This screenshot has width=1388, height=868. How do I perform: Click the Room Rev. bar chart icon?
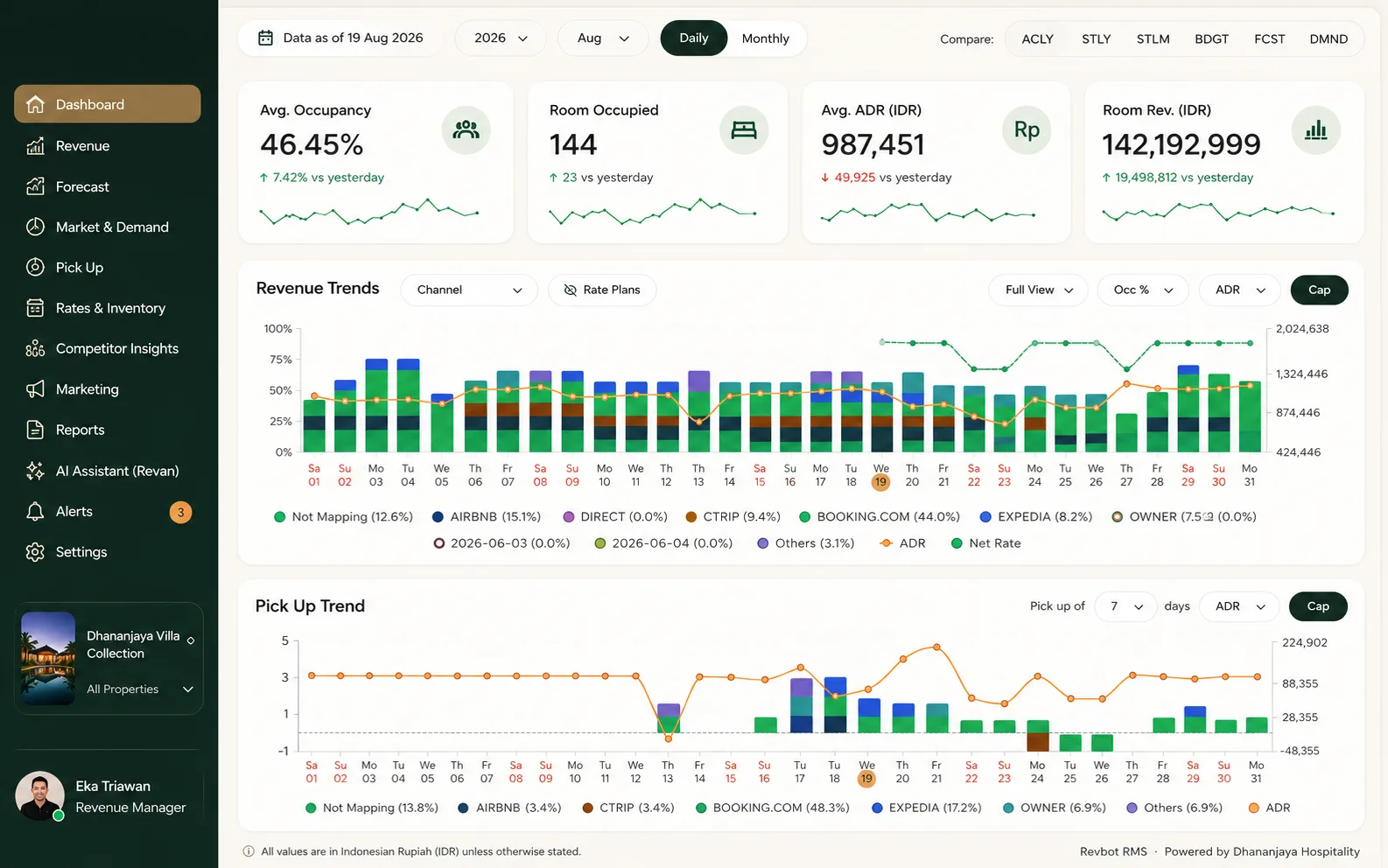1316,130
